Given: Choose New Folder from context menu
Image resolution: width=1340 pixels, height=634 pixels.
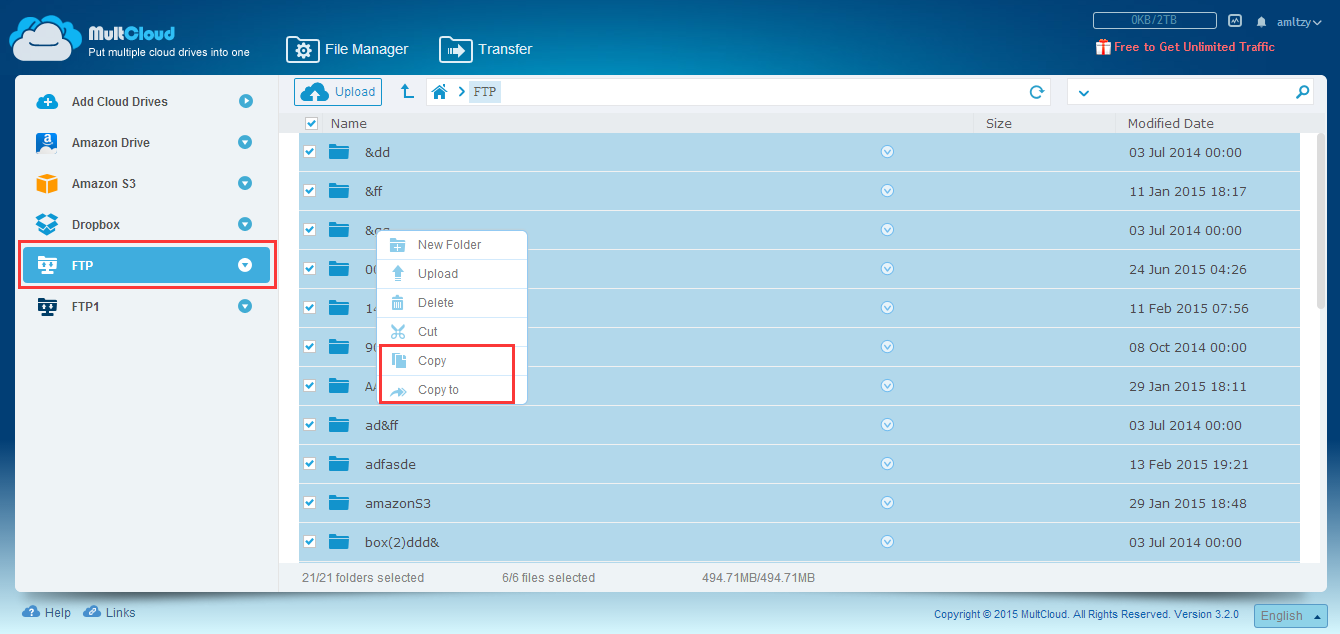Looking at the screenshot, I should click(x=451, y=245).
